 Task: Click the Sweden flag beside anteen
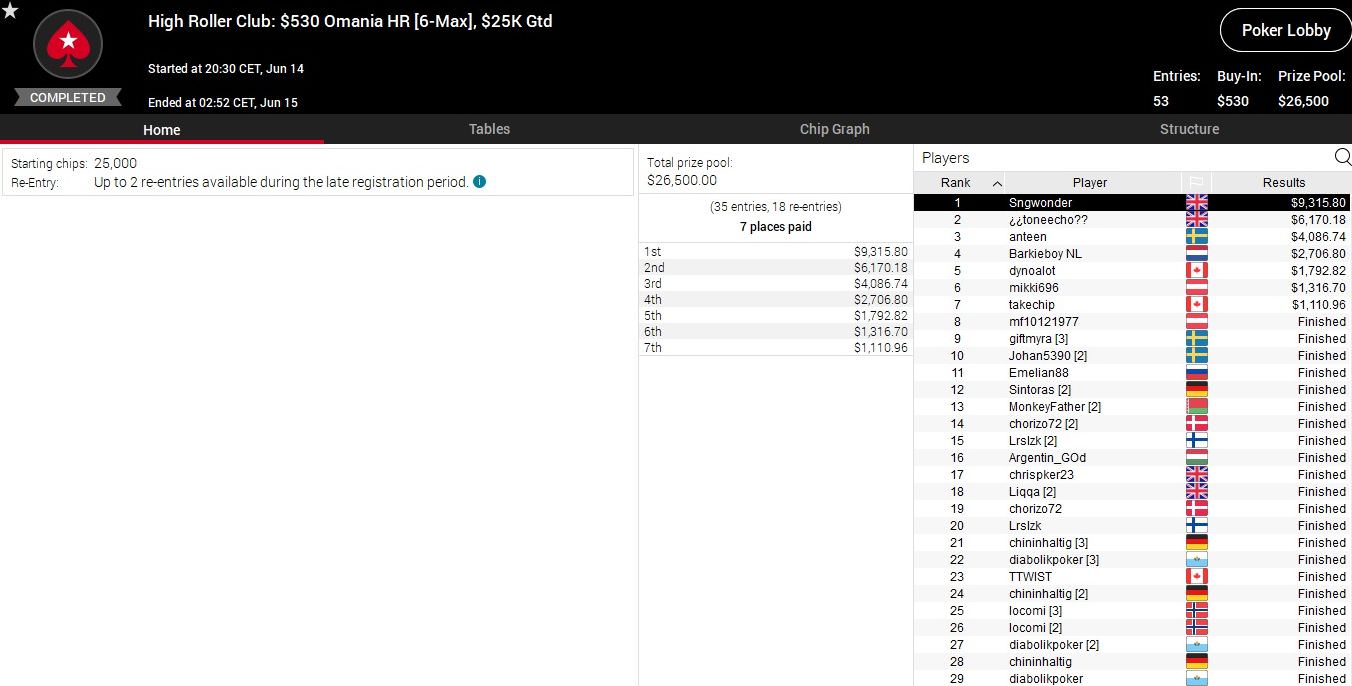(x=1196, y=237)
